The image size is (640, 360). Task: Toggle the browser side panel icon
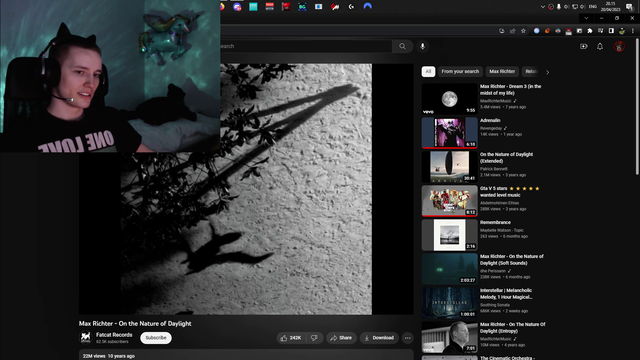coord(611,31)
